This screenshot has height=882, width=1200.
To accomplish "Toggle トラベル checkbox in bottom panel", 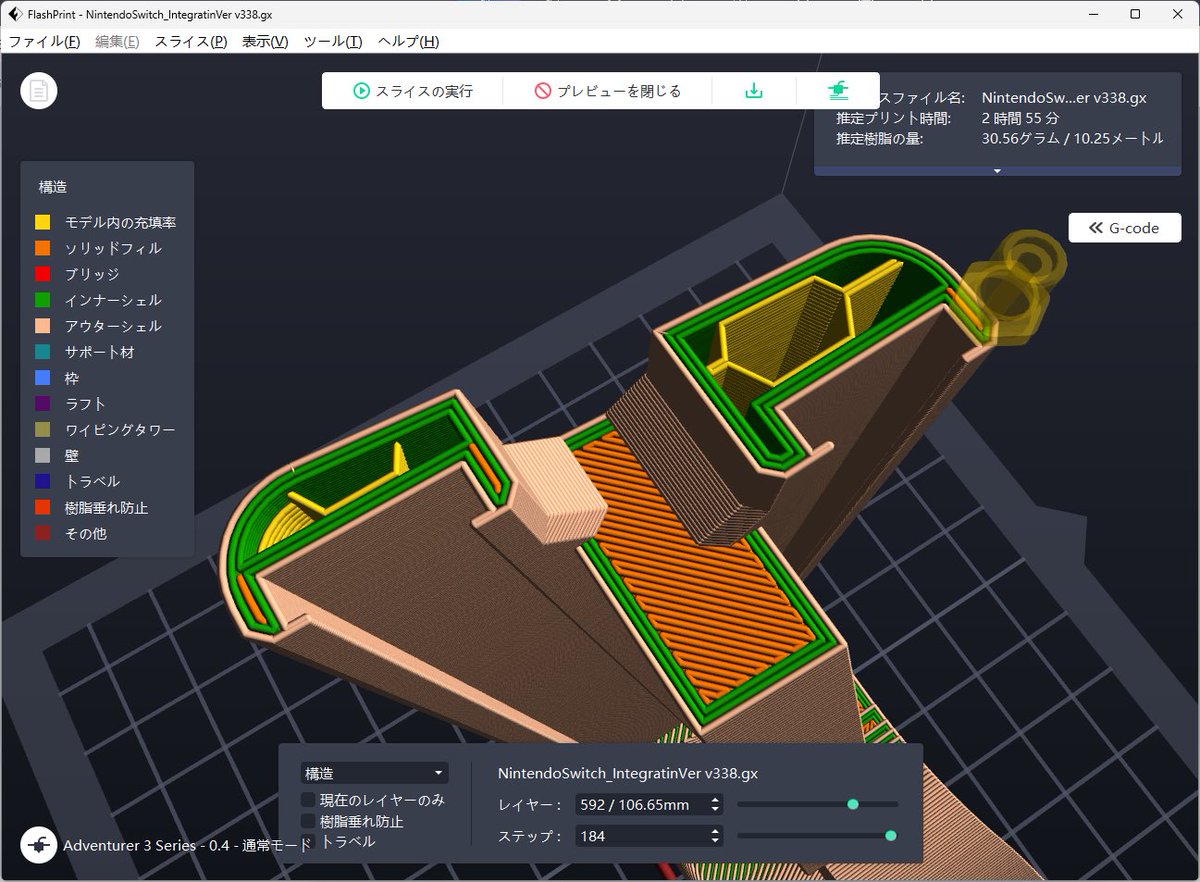I will (309, 842).
